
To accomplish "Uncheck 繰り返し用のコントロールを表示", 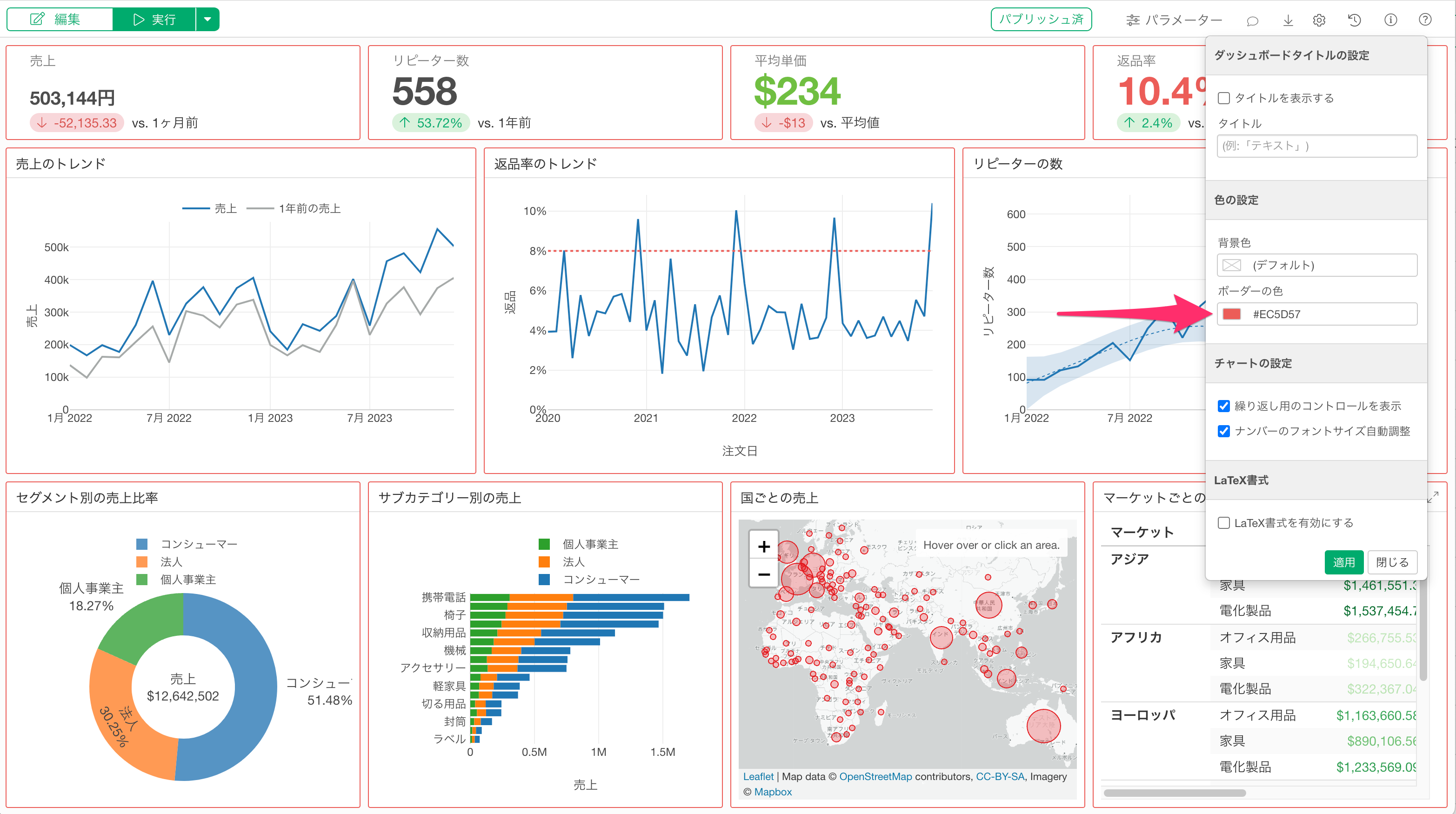I will click(x=1224, y=406).
